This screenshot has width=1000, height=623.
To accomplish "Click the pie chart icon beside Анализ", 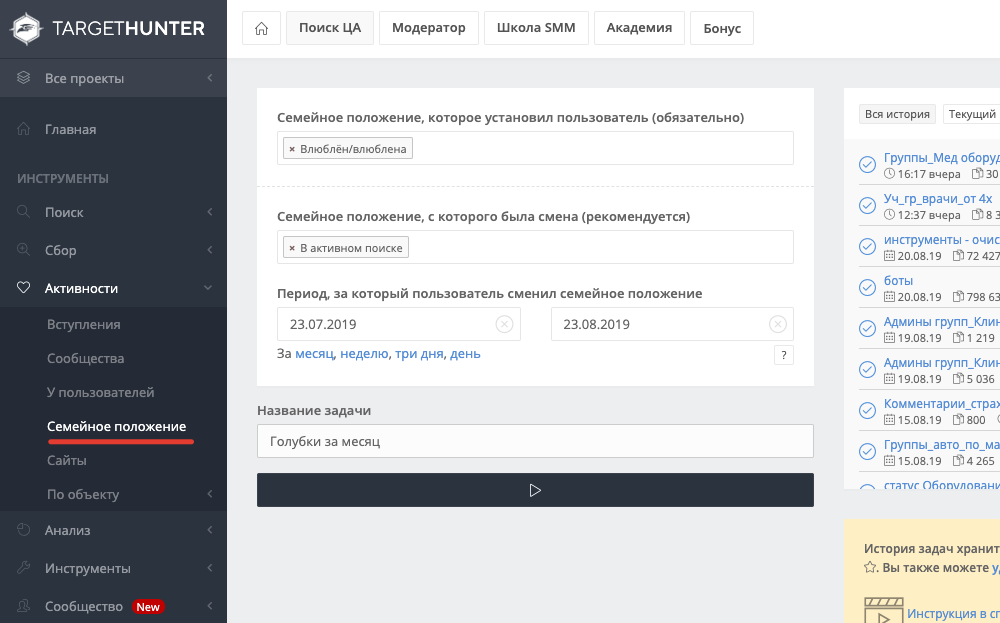I will click(x=24, y=529).
